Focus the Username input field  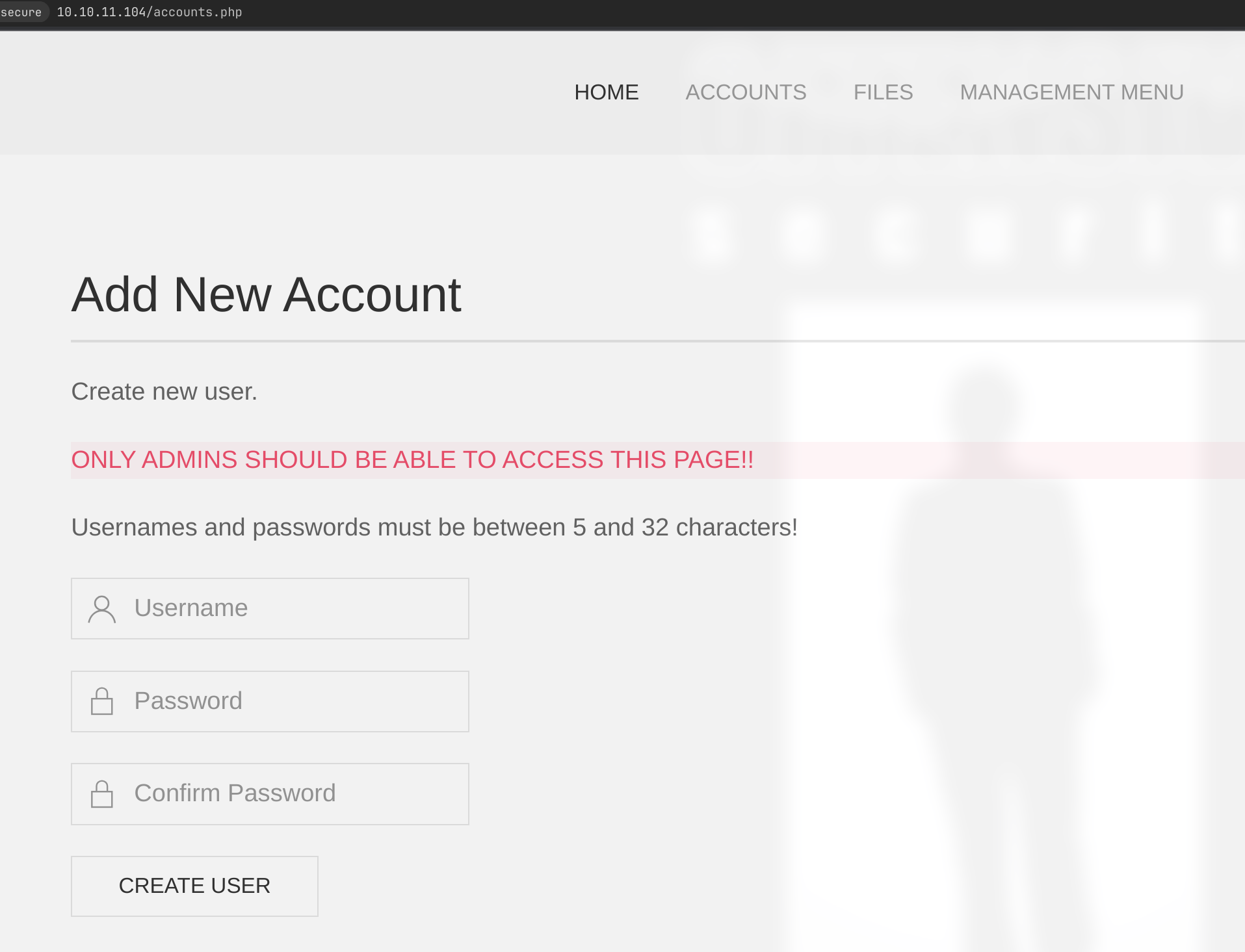pos(270,608)
